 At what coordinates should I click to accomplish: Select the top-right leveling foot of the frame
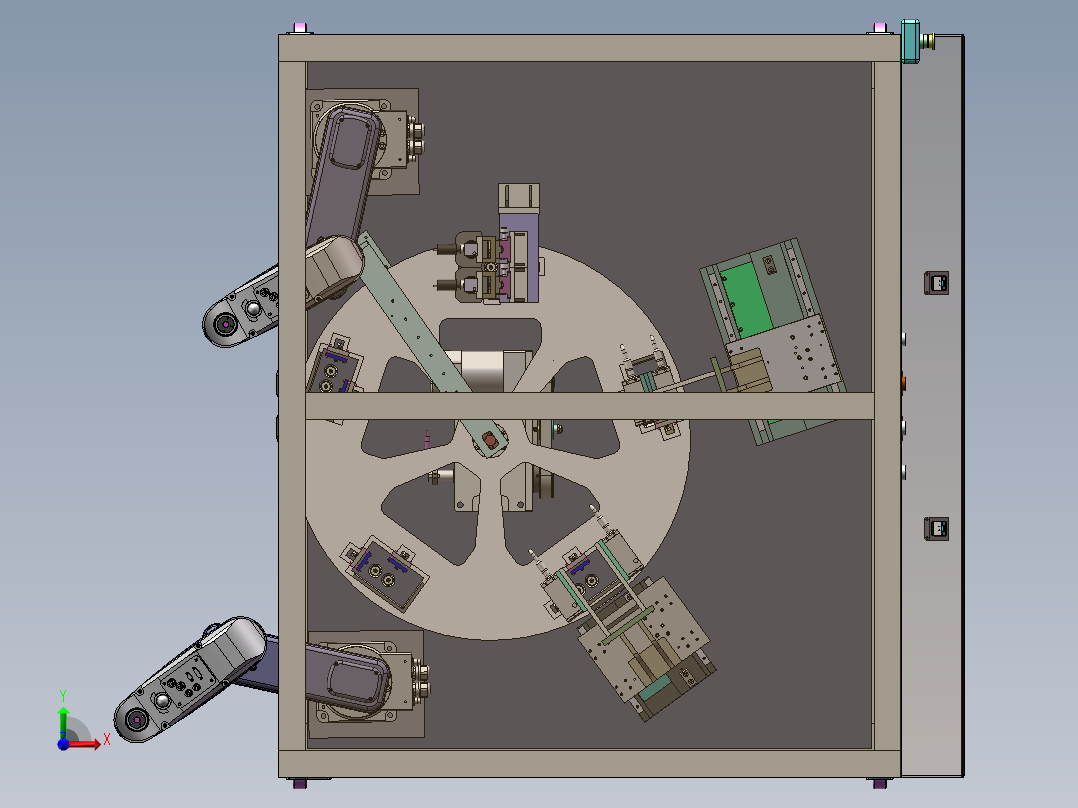tap(879, 28)
